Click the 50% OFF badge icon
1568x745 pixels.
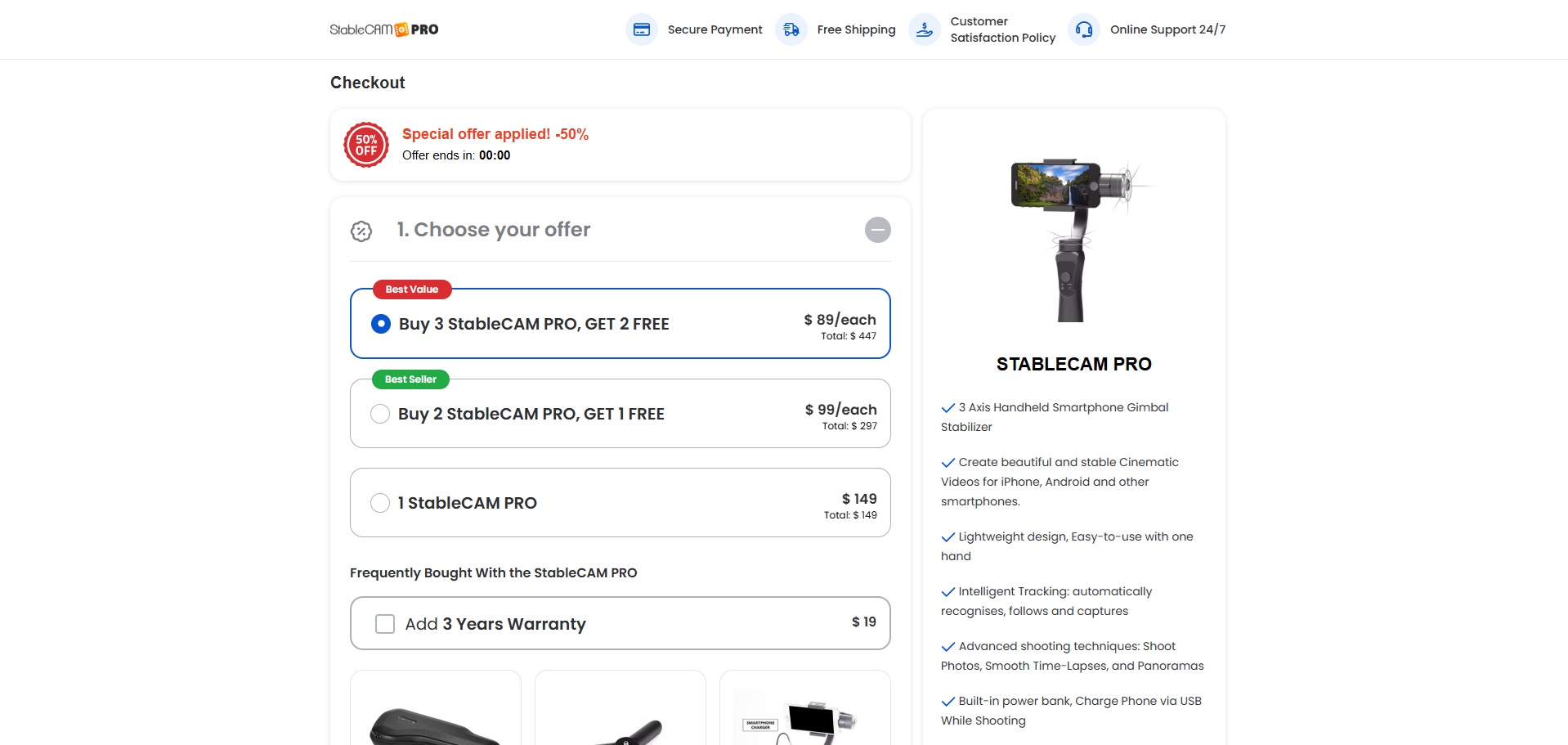(366, 145)
